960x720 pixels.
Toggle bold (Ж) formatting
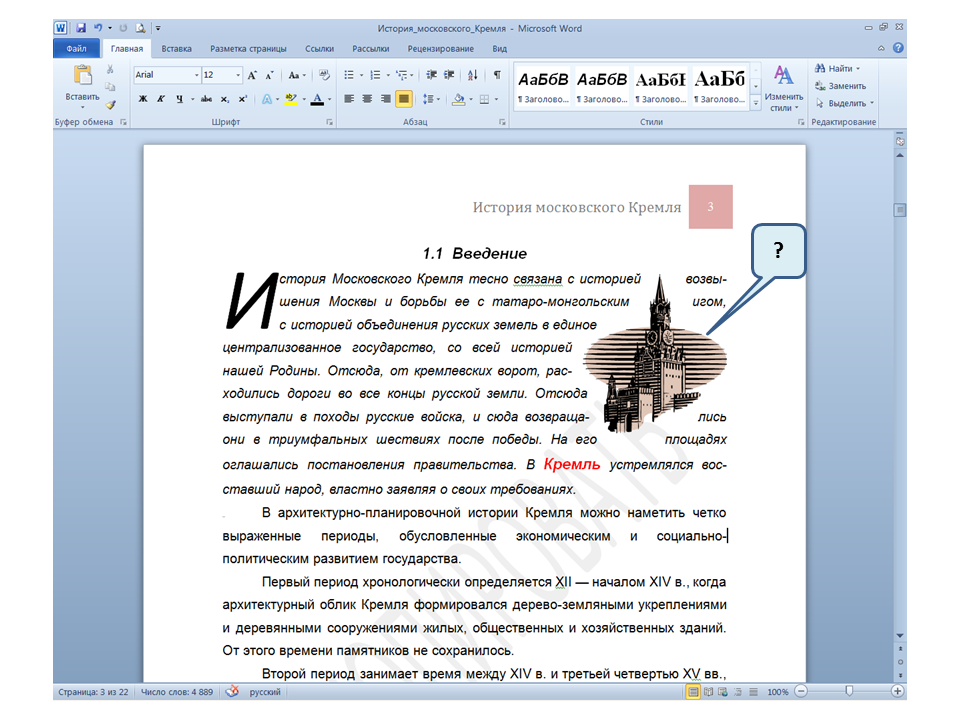pos(143,99)
